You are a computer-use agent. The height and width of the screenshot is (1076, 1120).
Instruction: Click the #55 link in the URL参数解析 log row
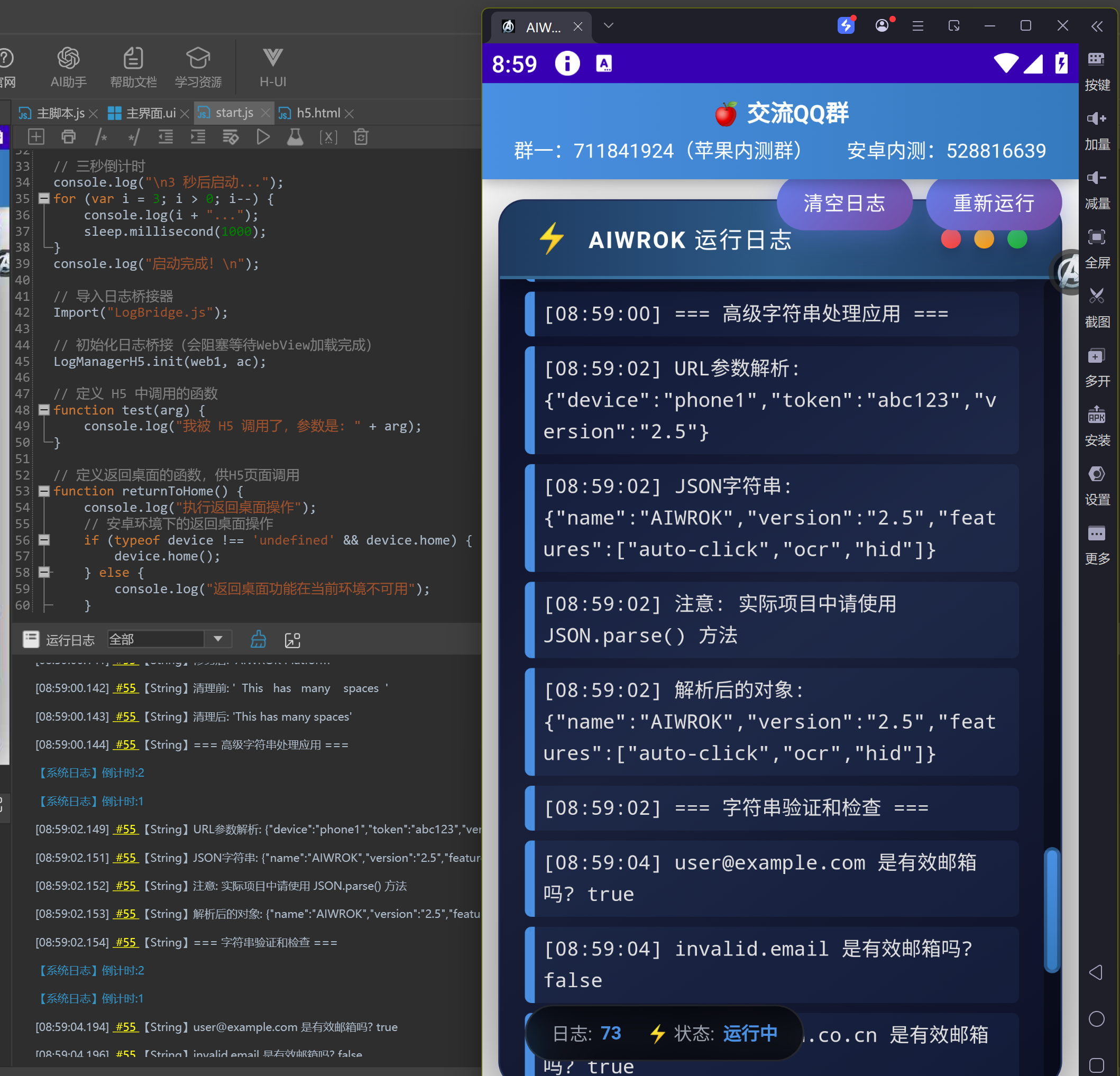126,829
